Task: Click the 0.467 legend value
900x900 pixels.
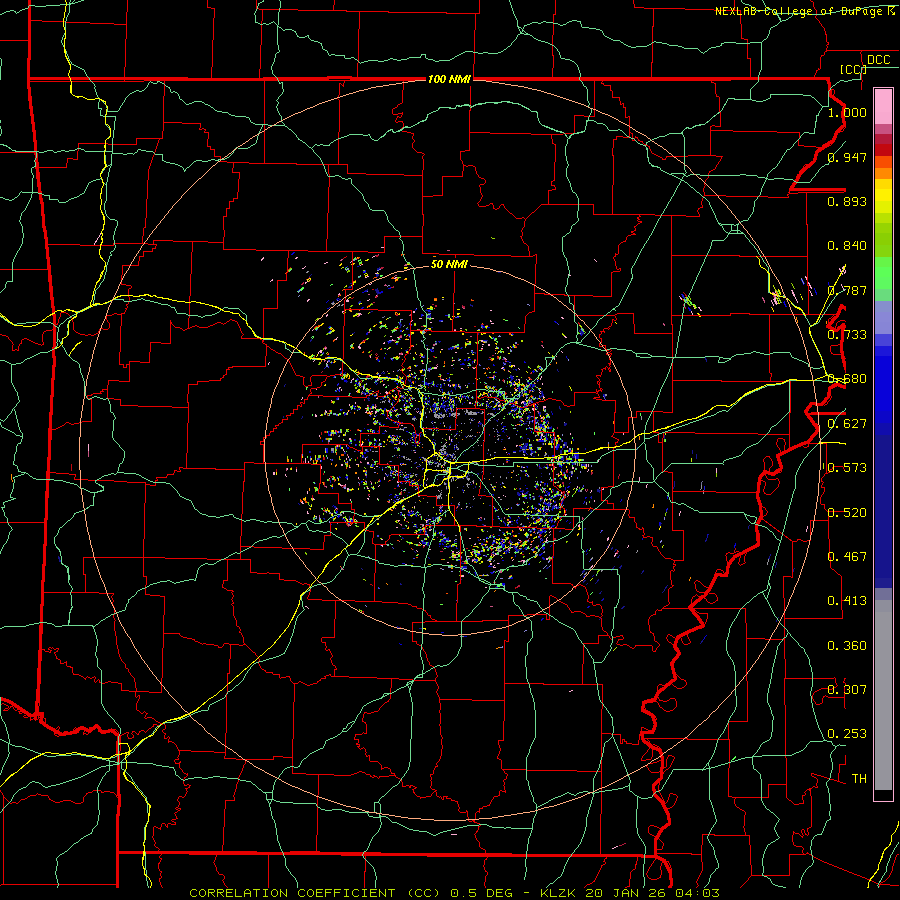Action: 847,557
